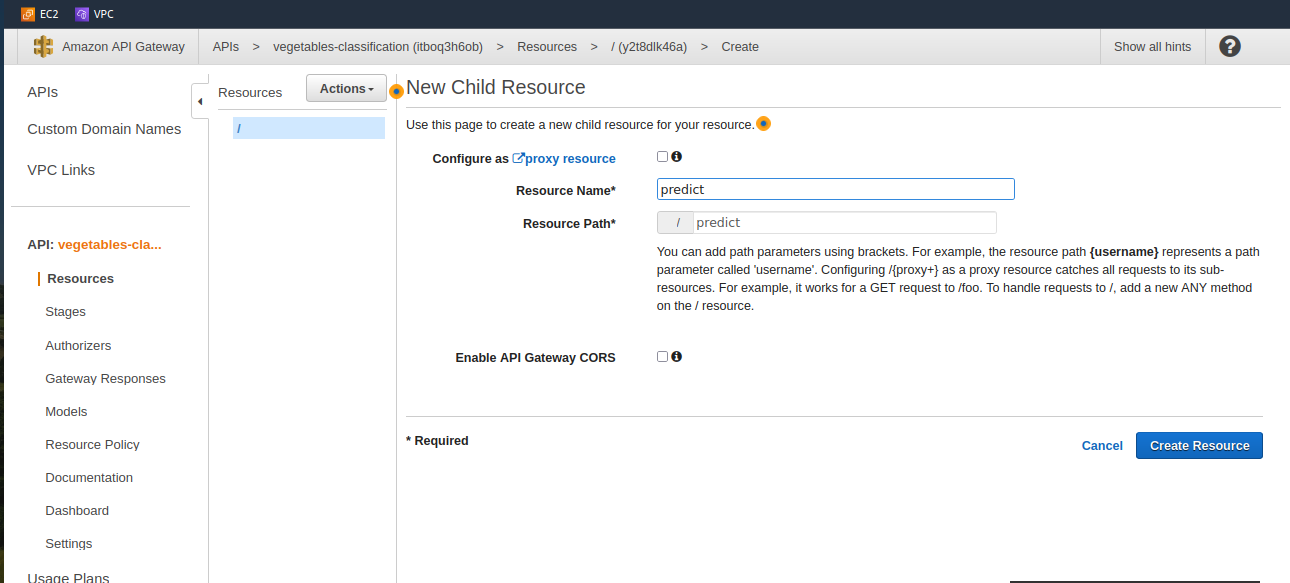Select the root / resource in tree

click(309, 128)
